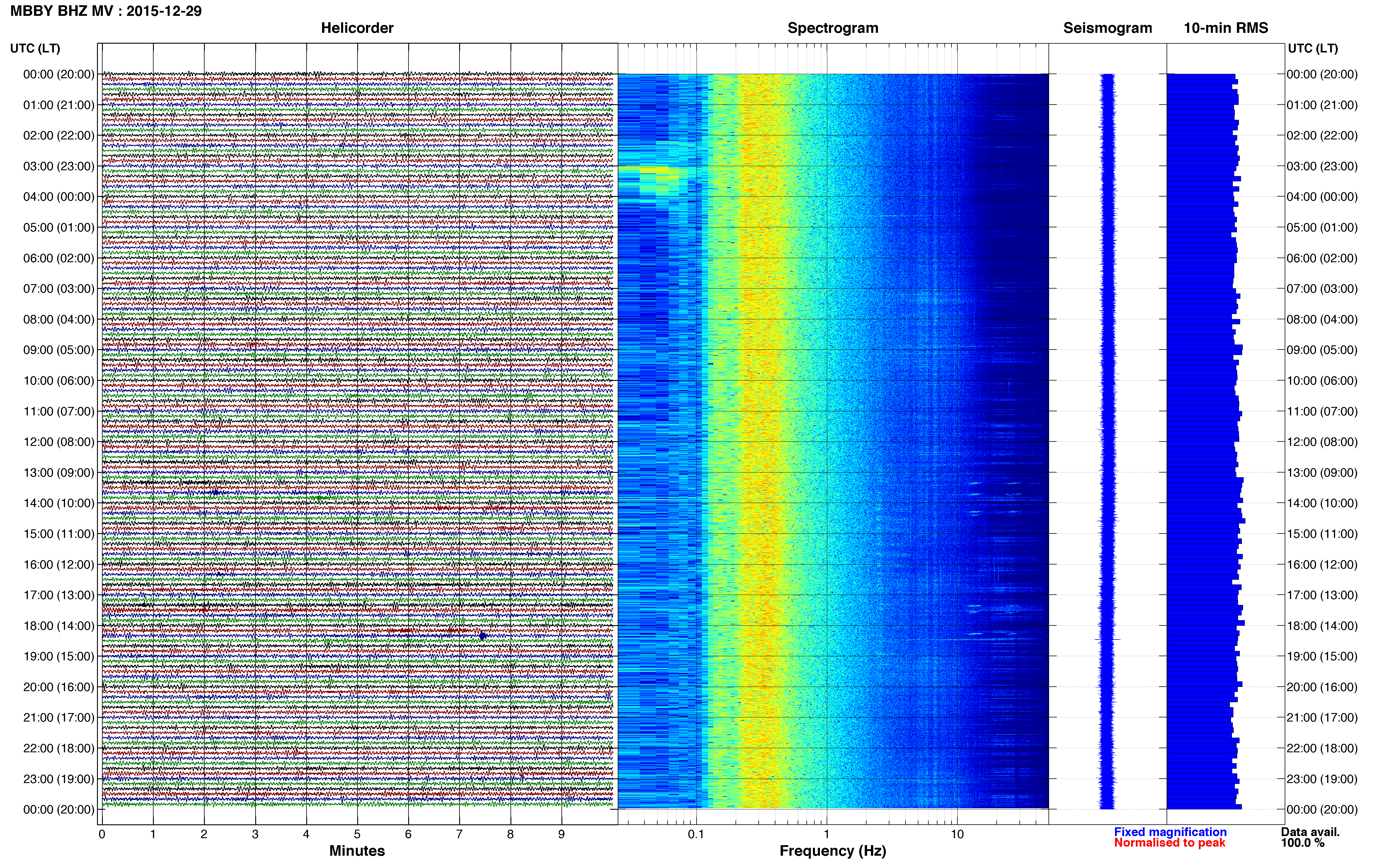1389x868 pixels.
Task: Select the 02:00 (22:00) label on left axis
Action: [59, 135]
